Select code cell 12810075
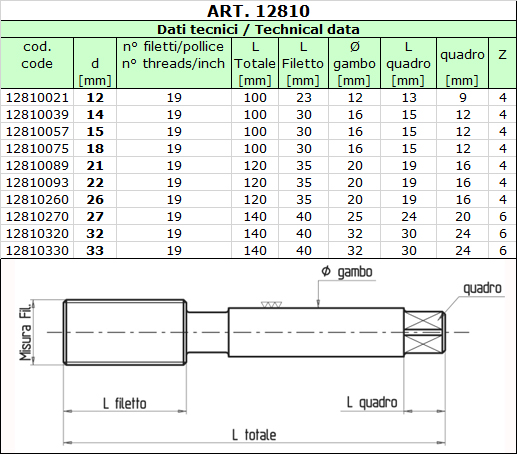 [x=37, y=149]
